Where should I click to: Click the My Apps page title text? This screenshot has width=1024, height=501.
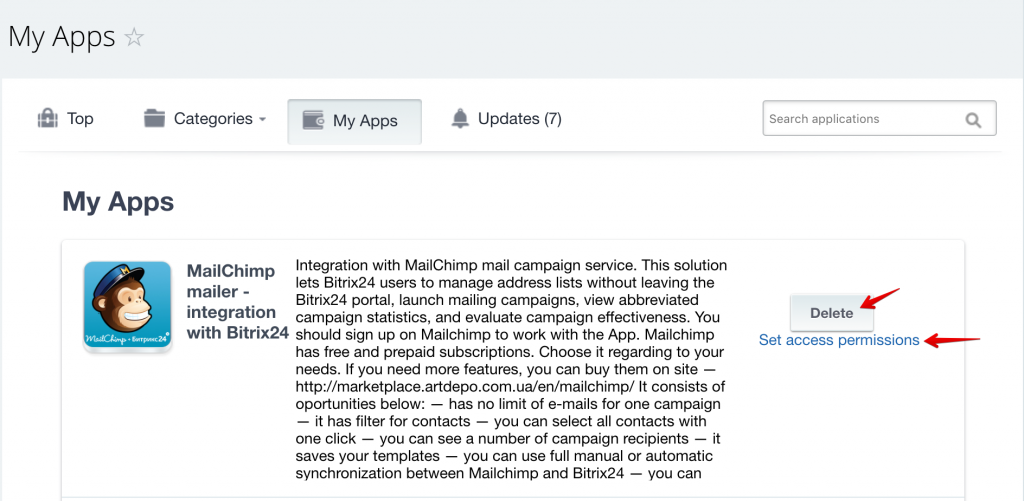click(62, 37)
